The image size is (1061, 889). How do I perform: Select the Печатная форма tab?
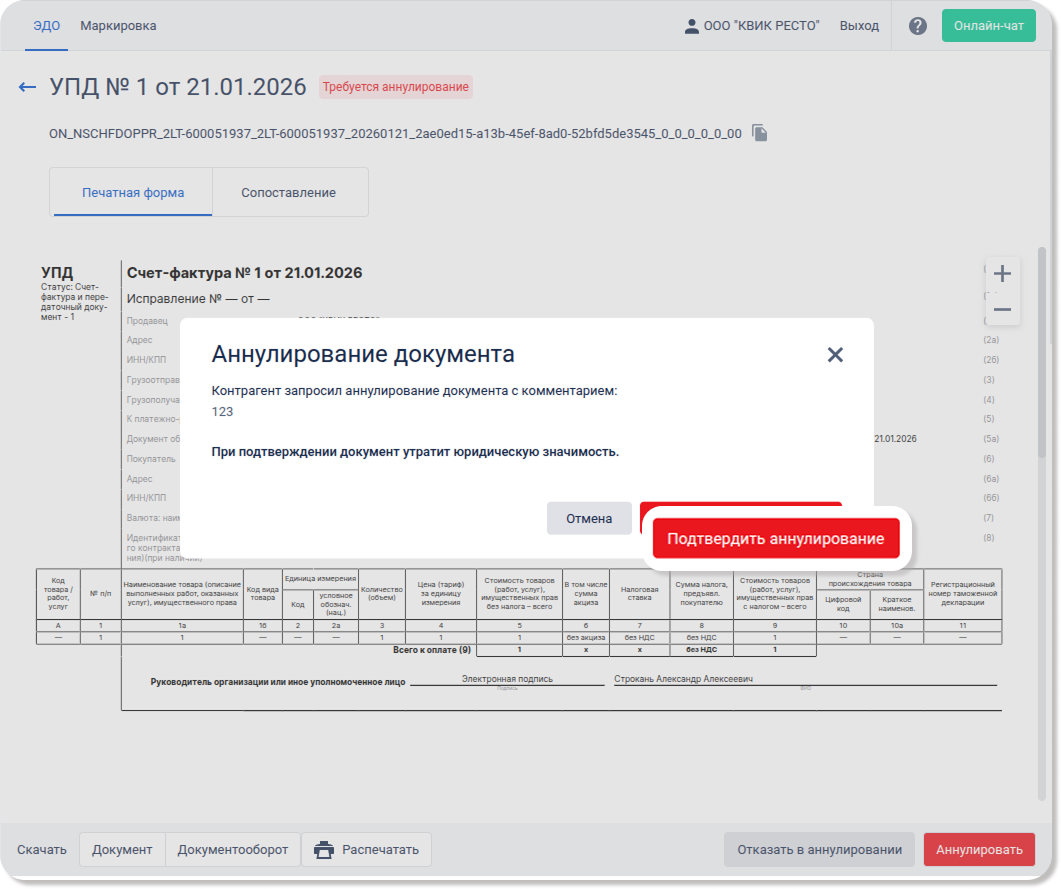(x=133, y=192)
